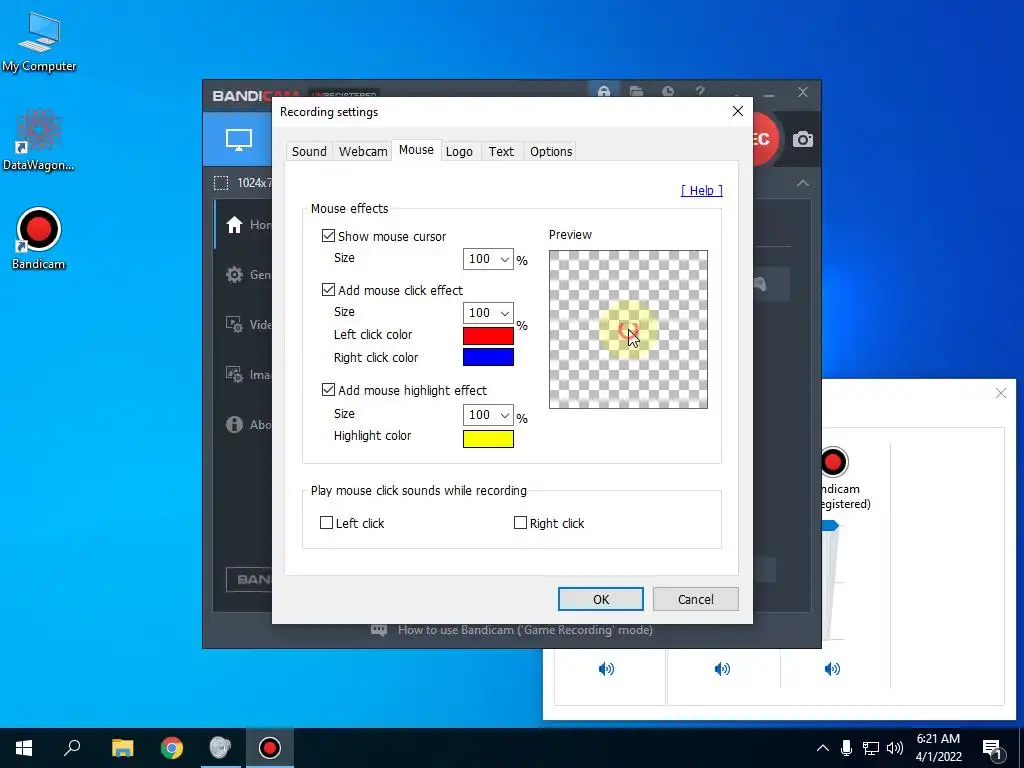The image size is (1024, 768).
Task: Click the Bandicam volume slider handle in mixer
Action: (x=829, y=525)
